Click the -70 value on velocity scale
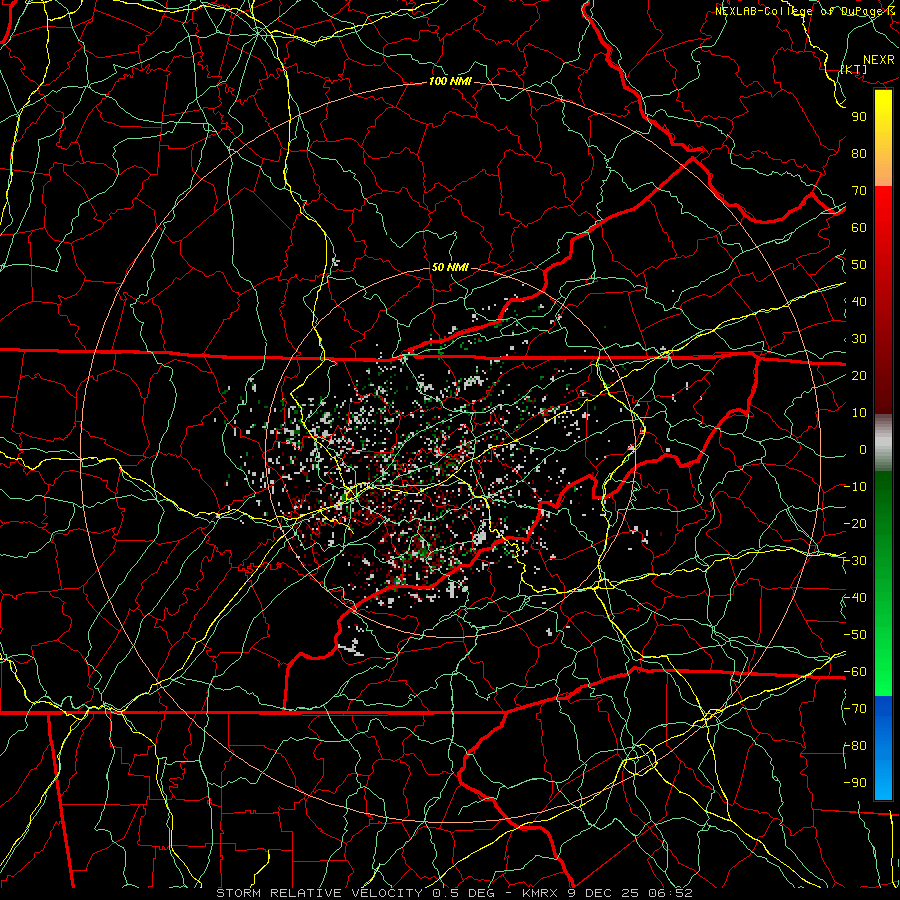The width and height of the screenshot is (900, 900). coord(855,709)
